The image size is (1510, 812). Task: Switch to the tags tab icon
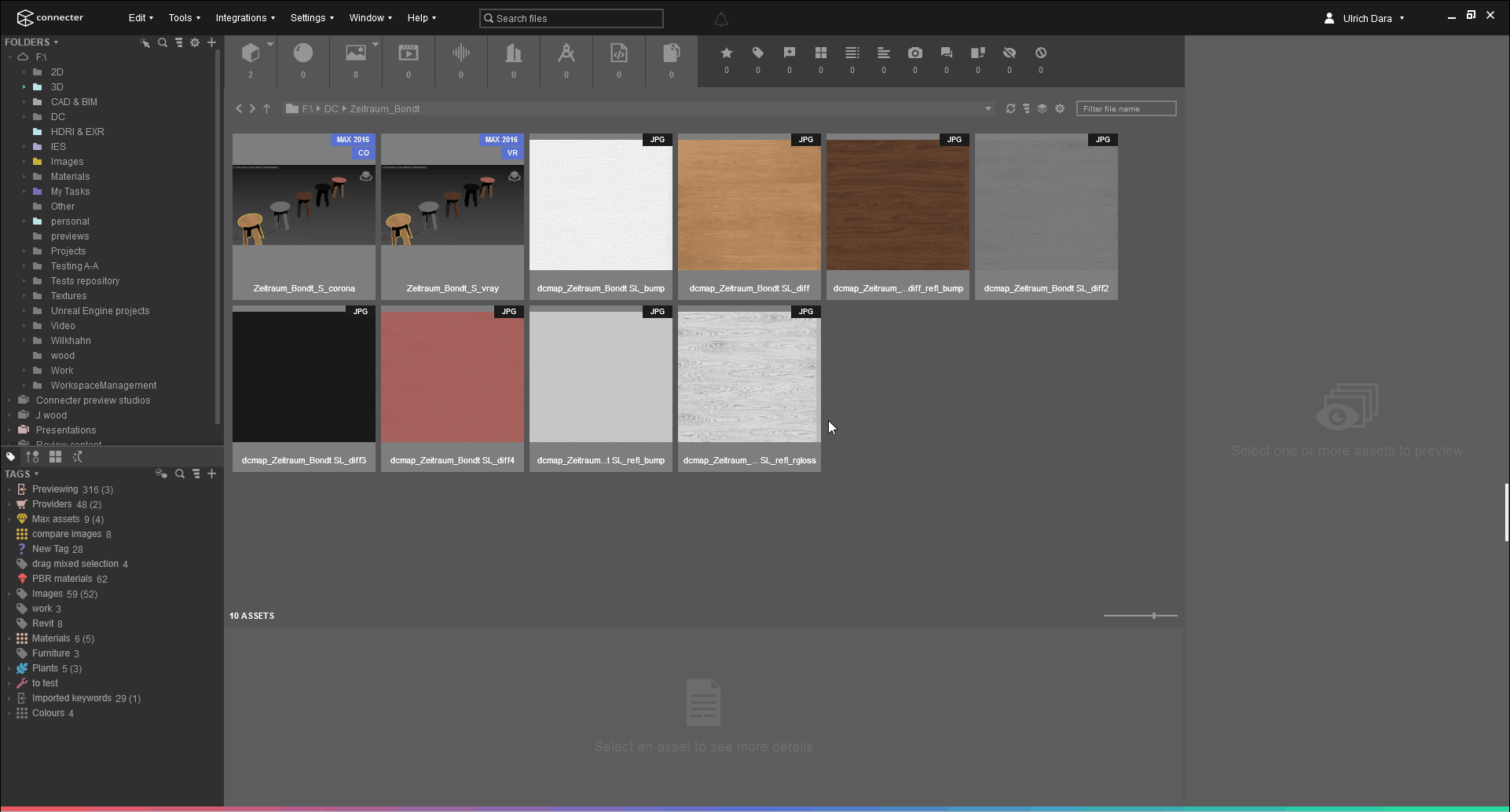click(x=11, y=456)
